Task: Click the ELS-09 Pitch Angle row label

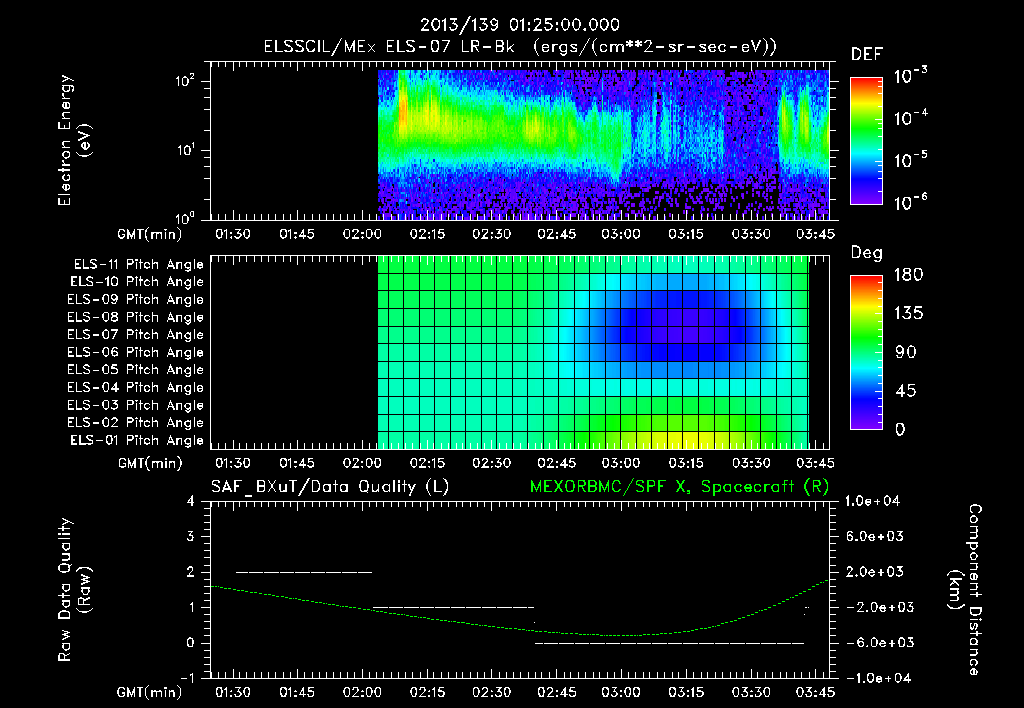Action: pos(135,300)
